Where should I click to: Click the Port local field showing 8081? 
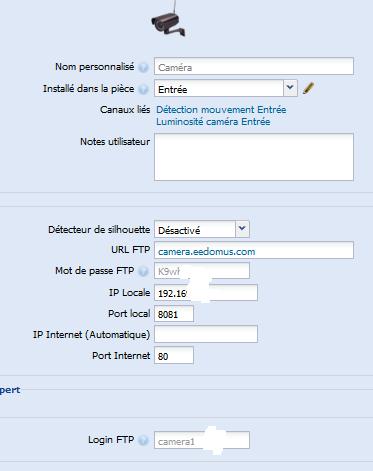coord(174,314)
